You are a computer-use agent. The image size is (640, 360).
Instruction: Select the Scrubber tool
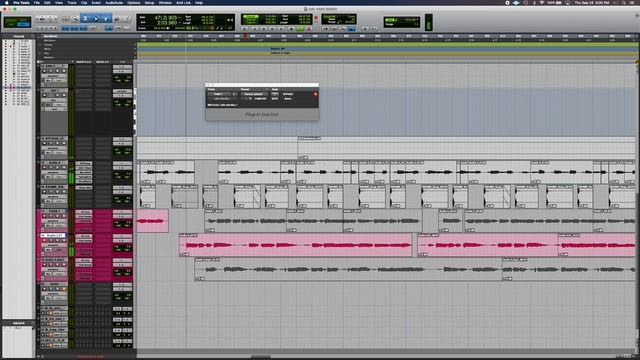click(x=117, y=19)
